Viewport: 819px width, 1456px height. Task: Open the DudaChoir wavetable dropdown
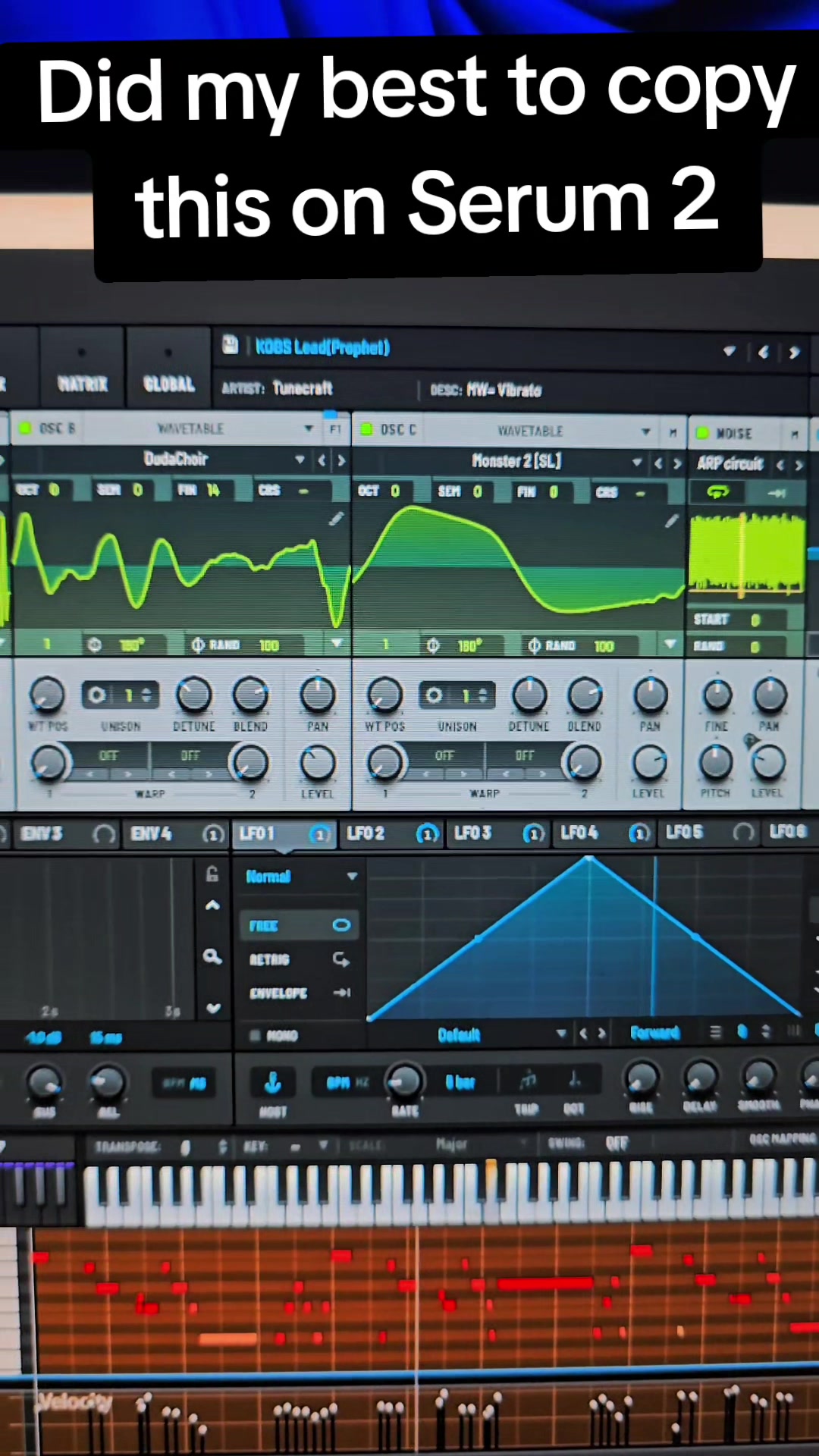300,460
